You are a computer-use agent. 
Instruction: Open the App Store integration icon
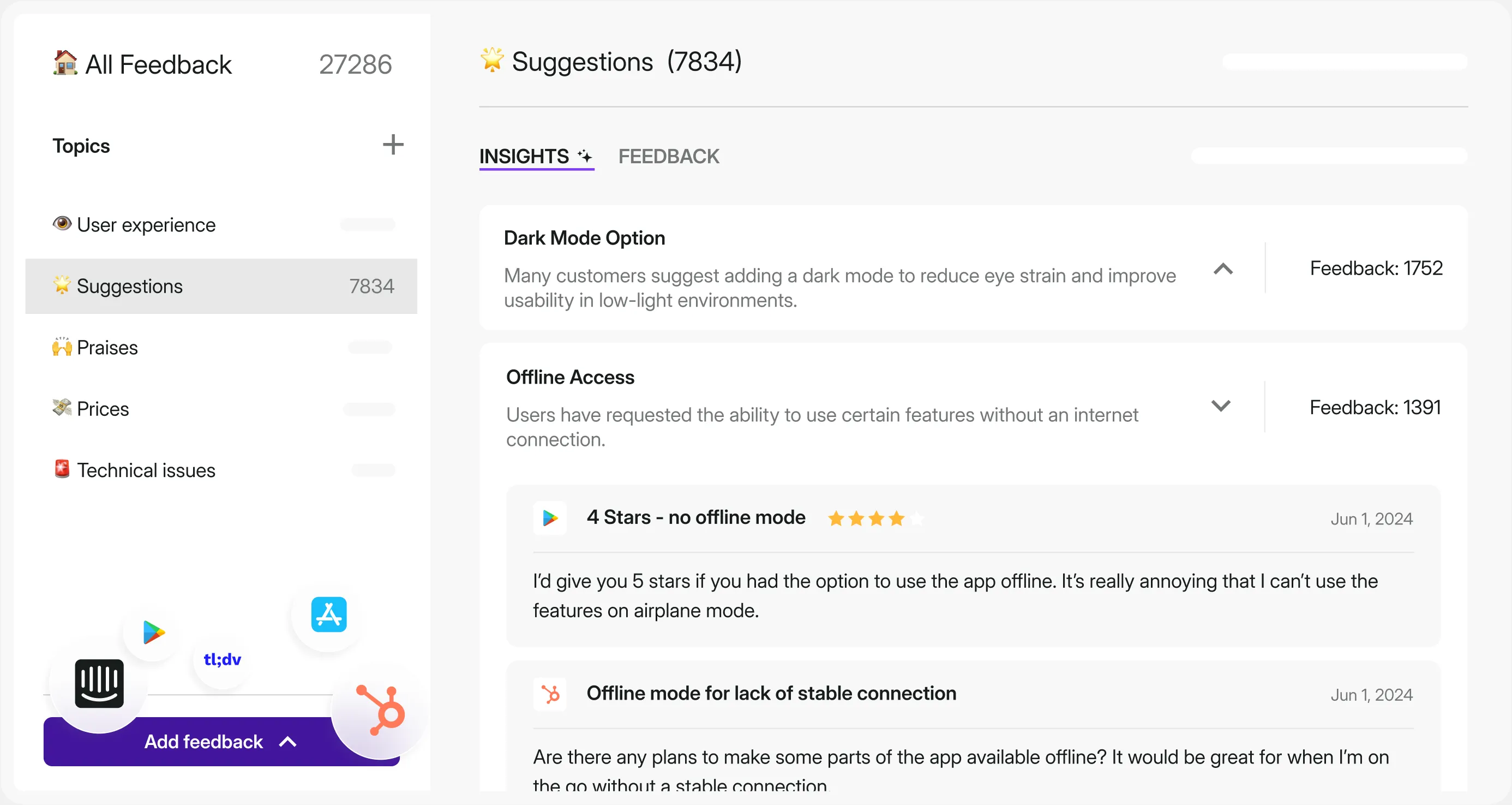tap(327, 615)
